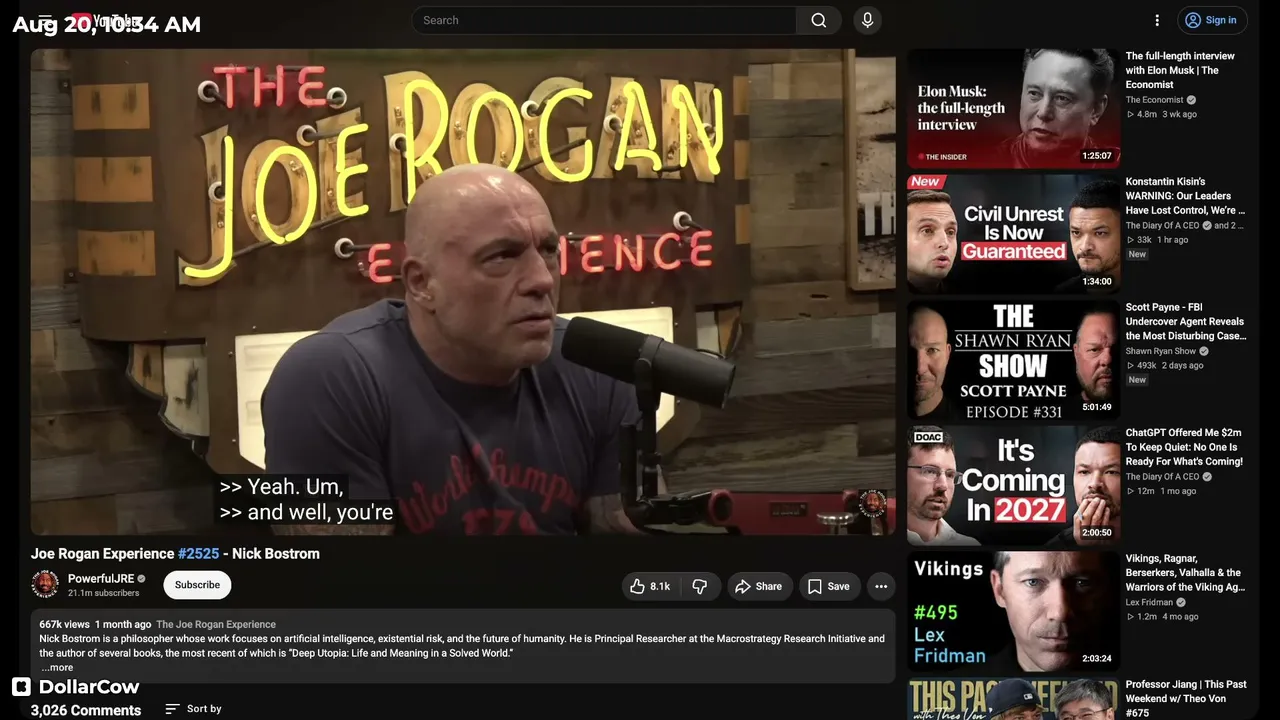This screenshot has height=720, width=1280.
Task: Share this video
Action: click(x=759, y=587)
